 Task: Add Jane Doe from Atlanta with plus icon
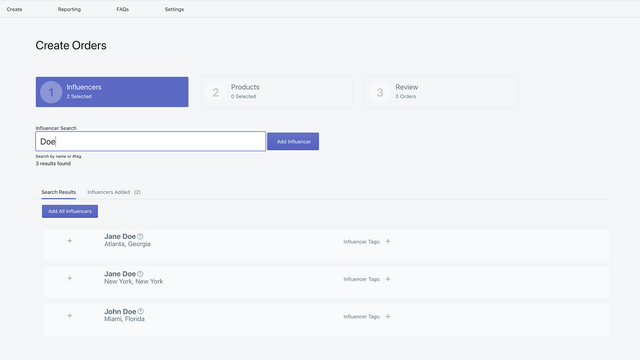[69, 241]
